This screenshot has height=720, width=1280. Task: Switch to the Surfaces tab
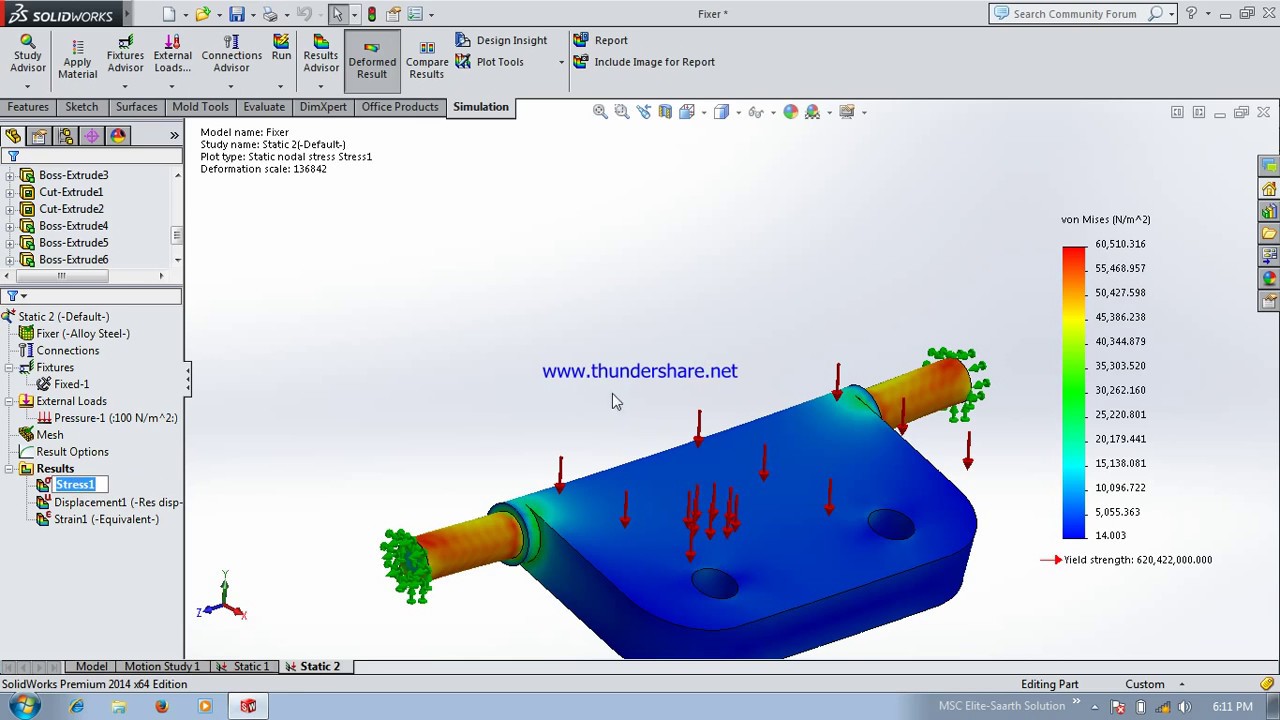(x=136, y=107)
